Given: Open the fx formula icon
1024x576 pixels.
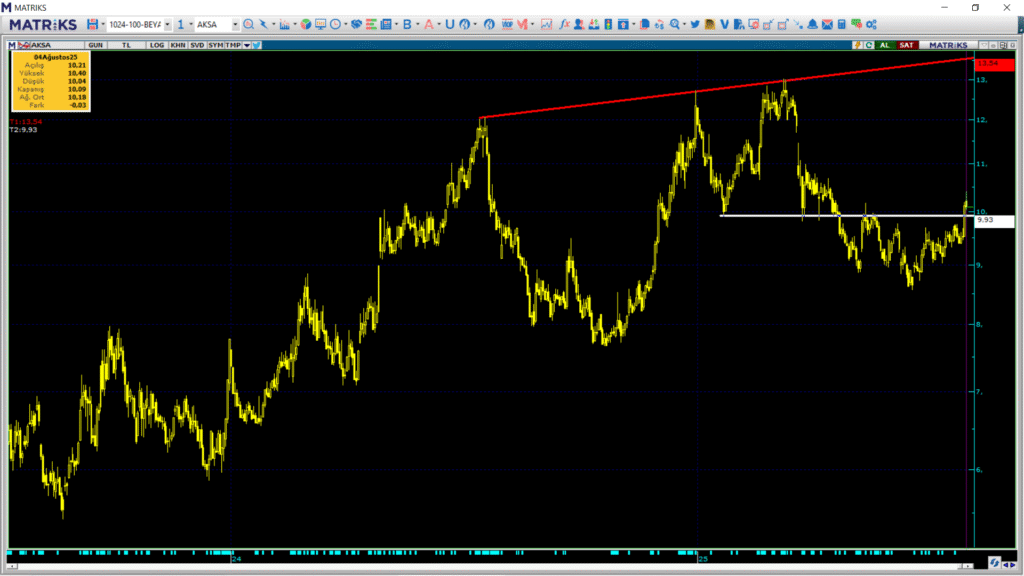Looking at the screenshot, I should pos(565,23).
